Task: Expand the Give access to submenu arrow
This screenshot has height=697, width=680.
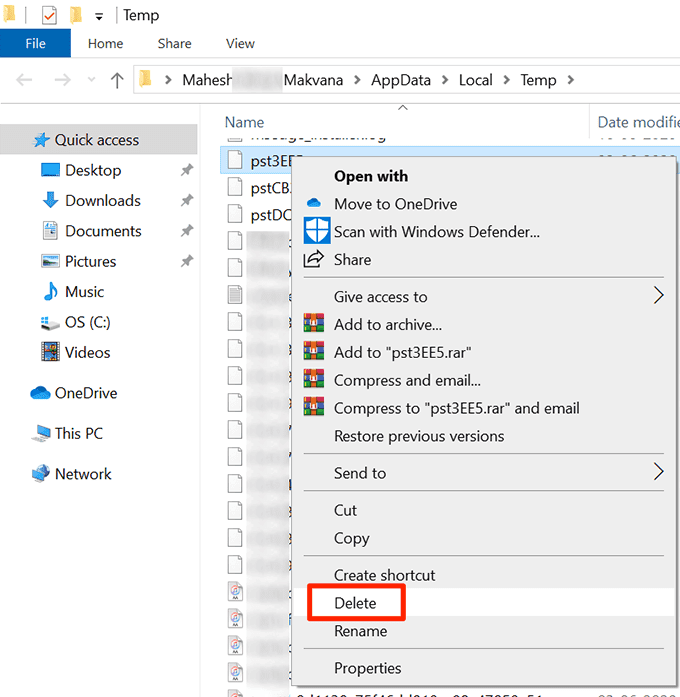Action: point(658,295)
